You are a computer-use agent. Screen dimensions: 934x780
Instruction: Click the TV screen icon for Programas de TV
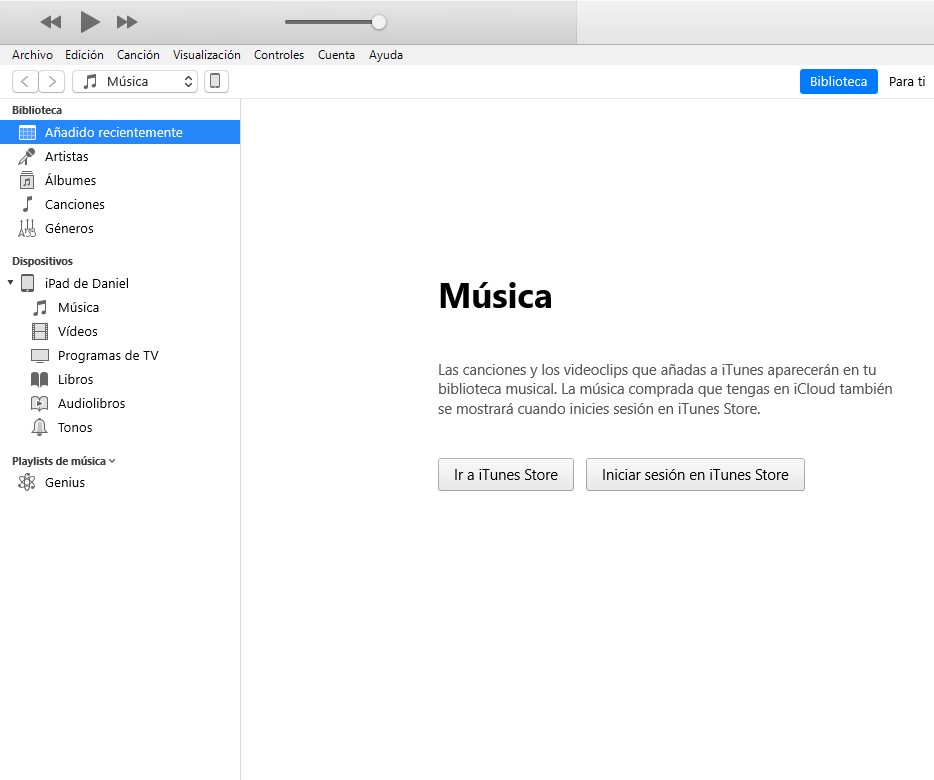40,356
